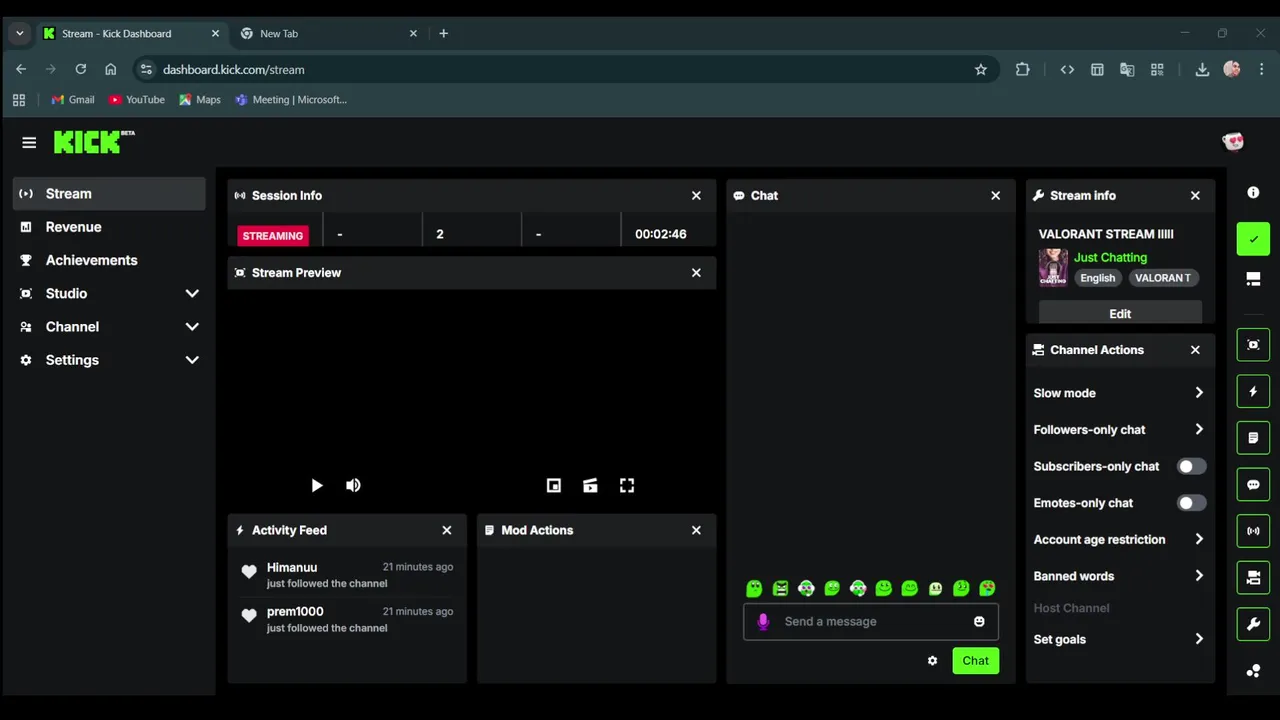
Task: Click the info icon in right sidebar
Action: (1253, 192)
